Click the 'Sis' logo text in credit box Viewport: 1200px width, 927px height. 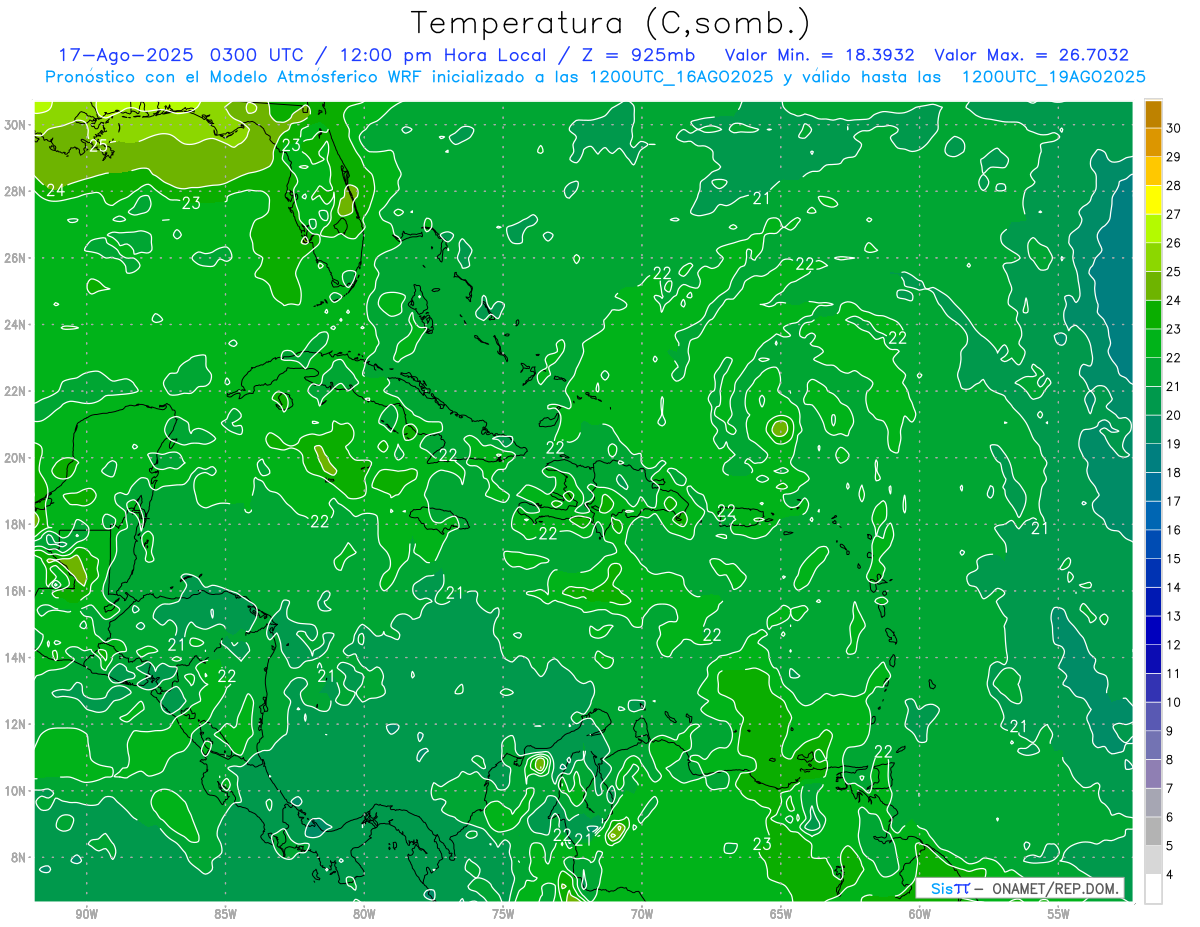(942, 889)
